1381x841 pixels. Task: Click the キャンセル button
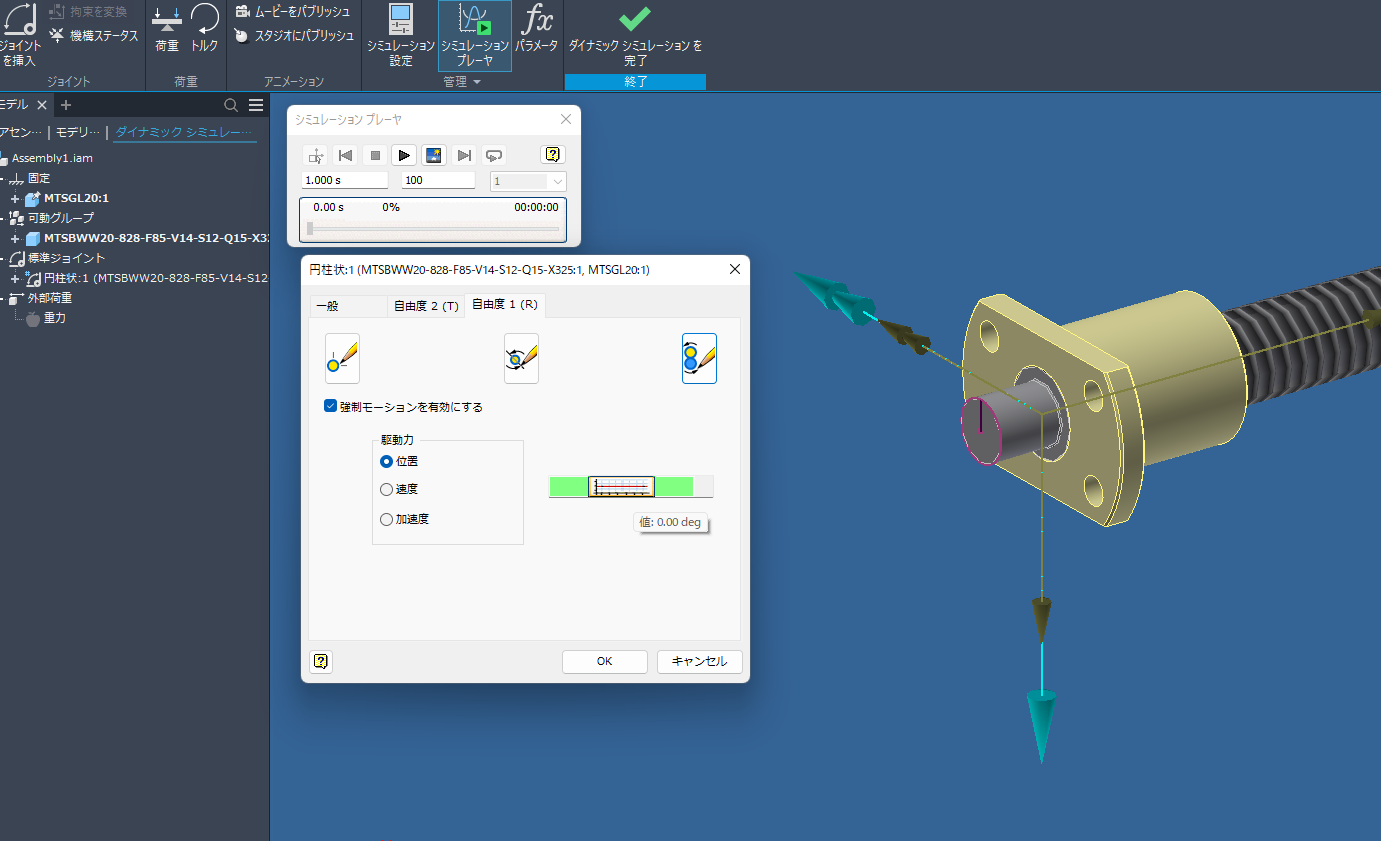click(699, 661)
